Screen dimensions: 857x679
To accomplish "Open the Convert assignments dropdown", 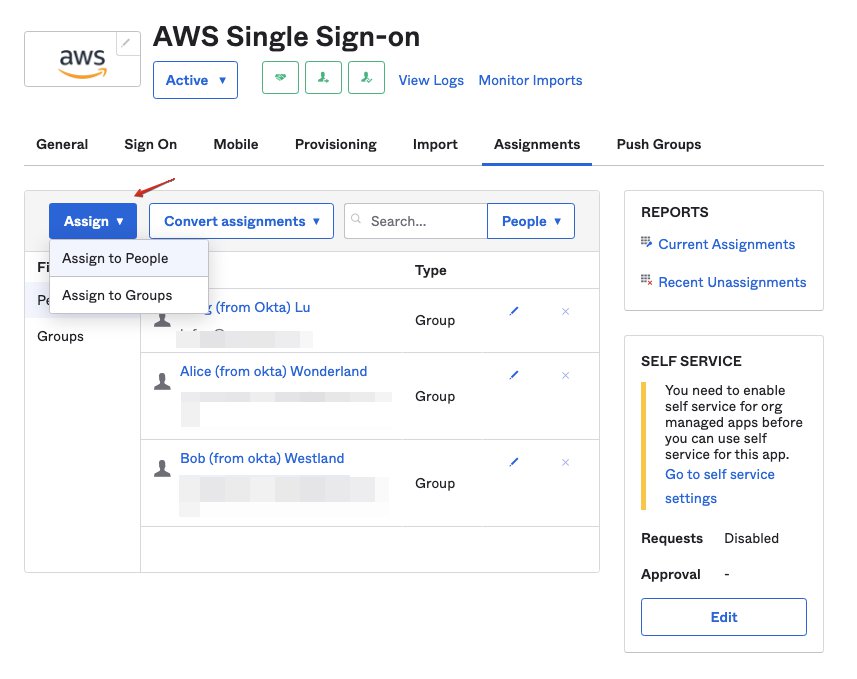I will 241,221.
